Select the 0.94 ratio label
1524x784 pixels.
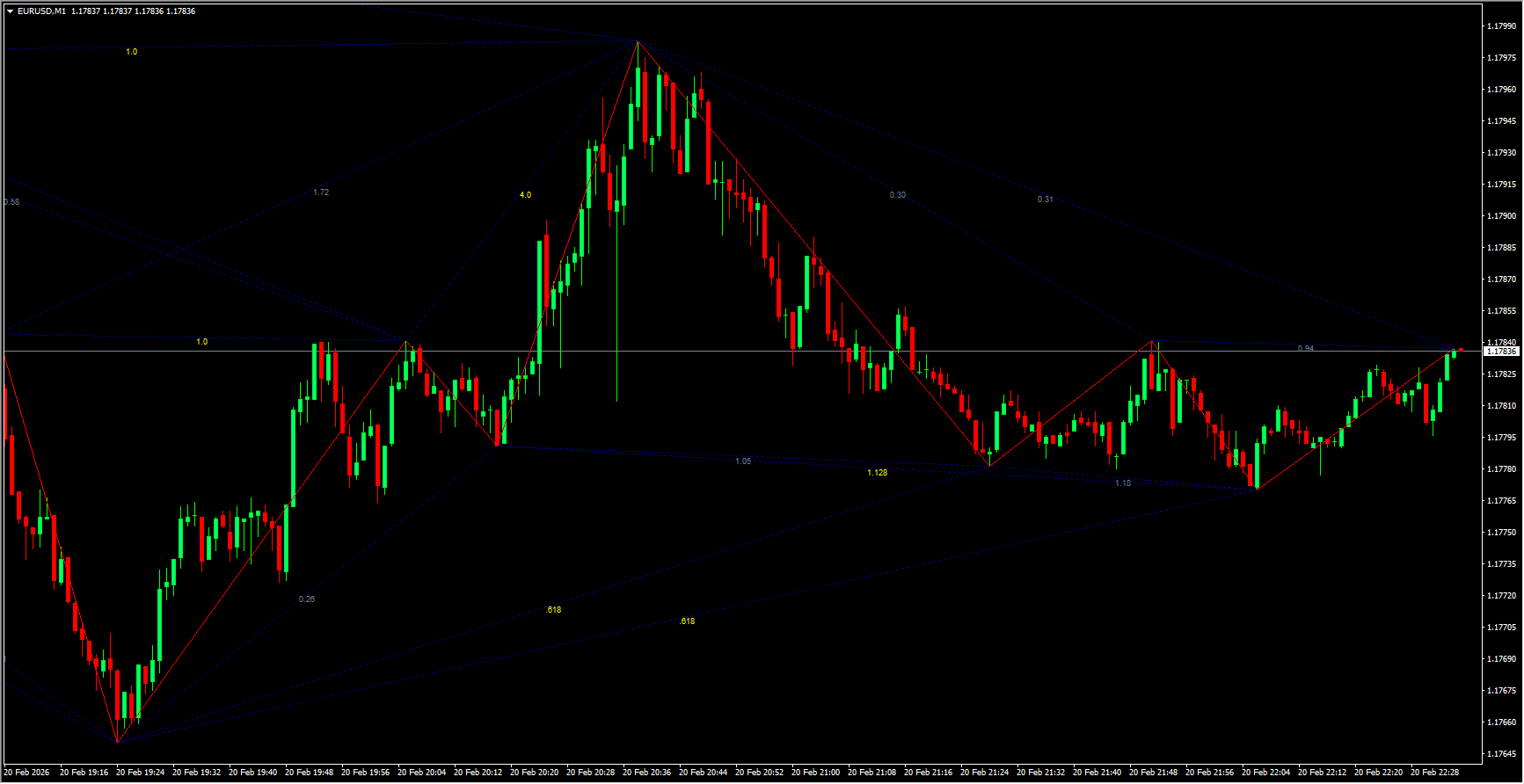tap(1306, 349)
